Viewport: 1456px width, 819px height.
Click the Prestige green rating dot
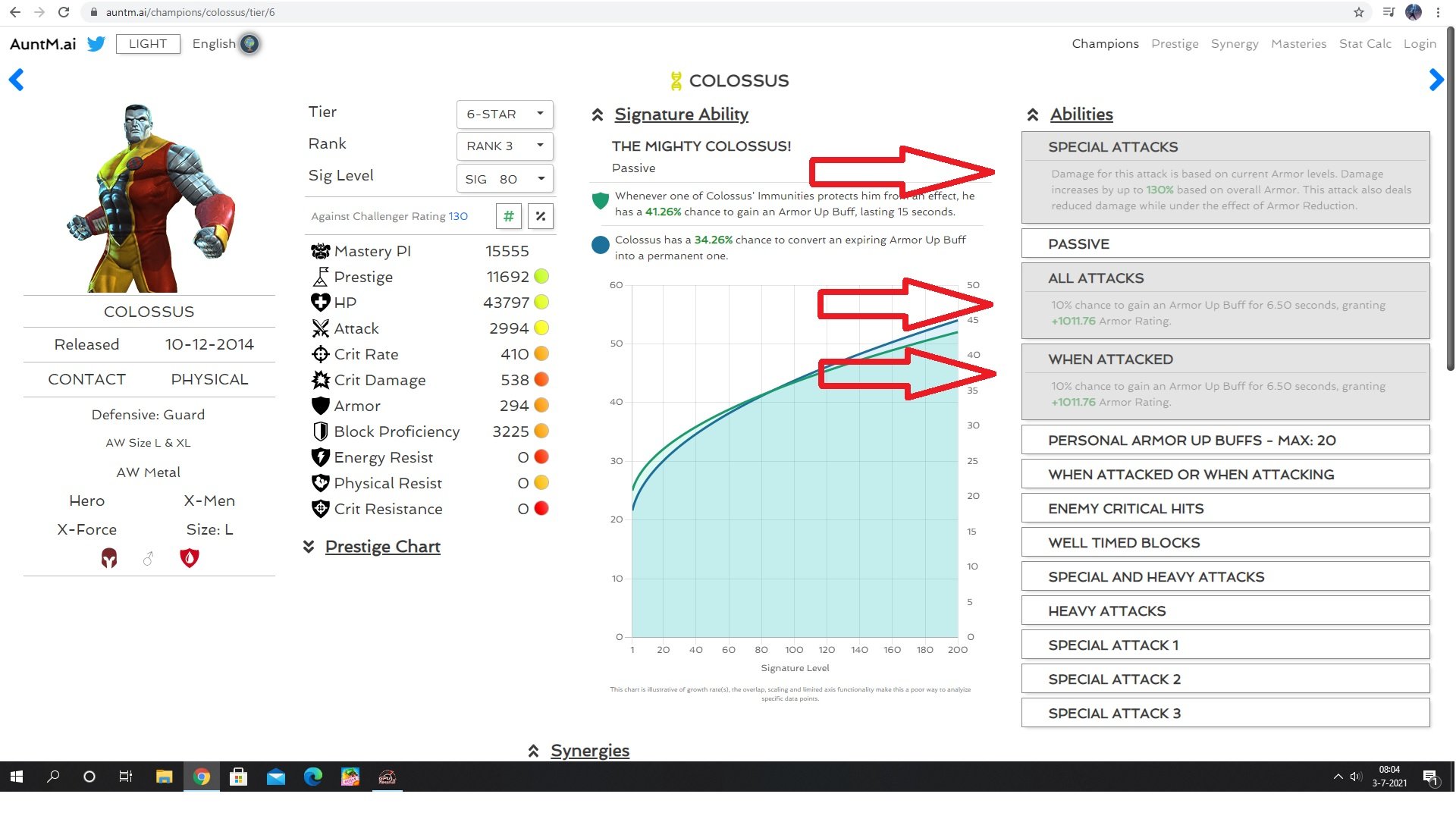pyautogui.click(x=541, y=276)
